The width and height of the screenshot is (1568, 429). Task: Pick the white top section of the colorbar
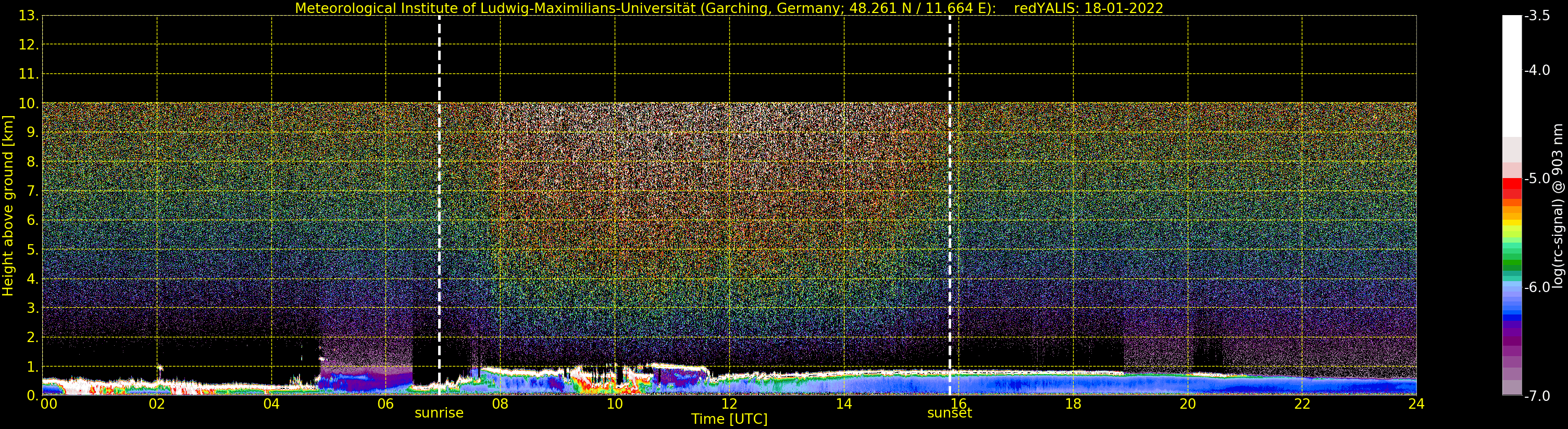coord(1512,76)
